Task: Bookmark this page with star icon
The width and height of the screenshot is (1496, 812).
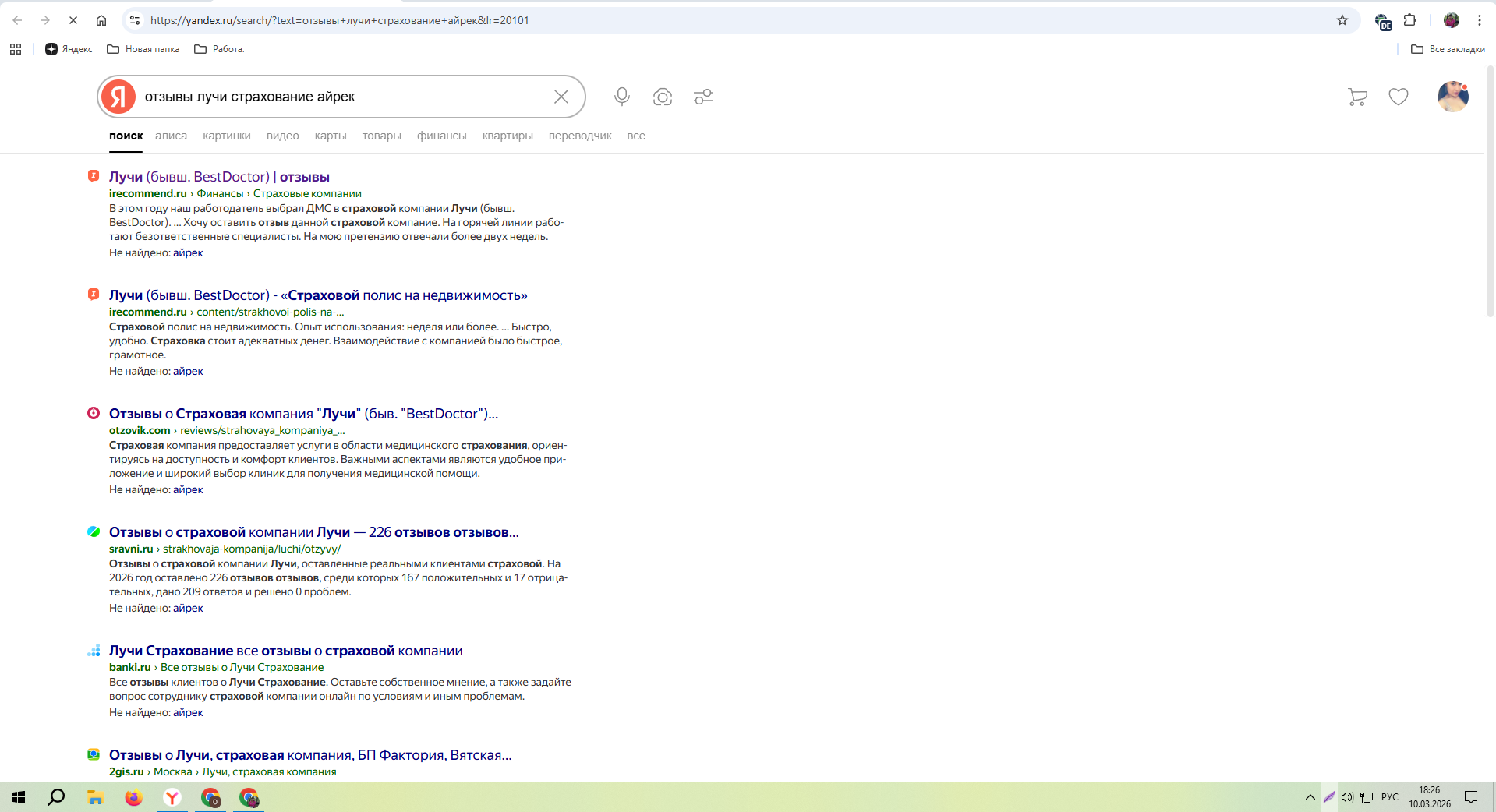Action: point(1342,20)
